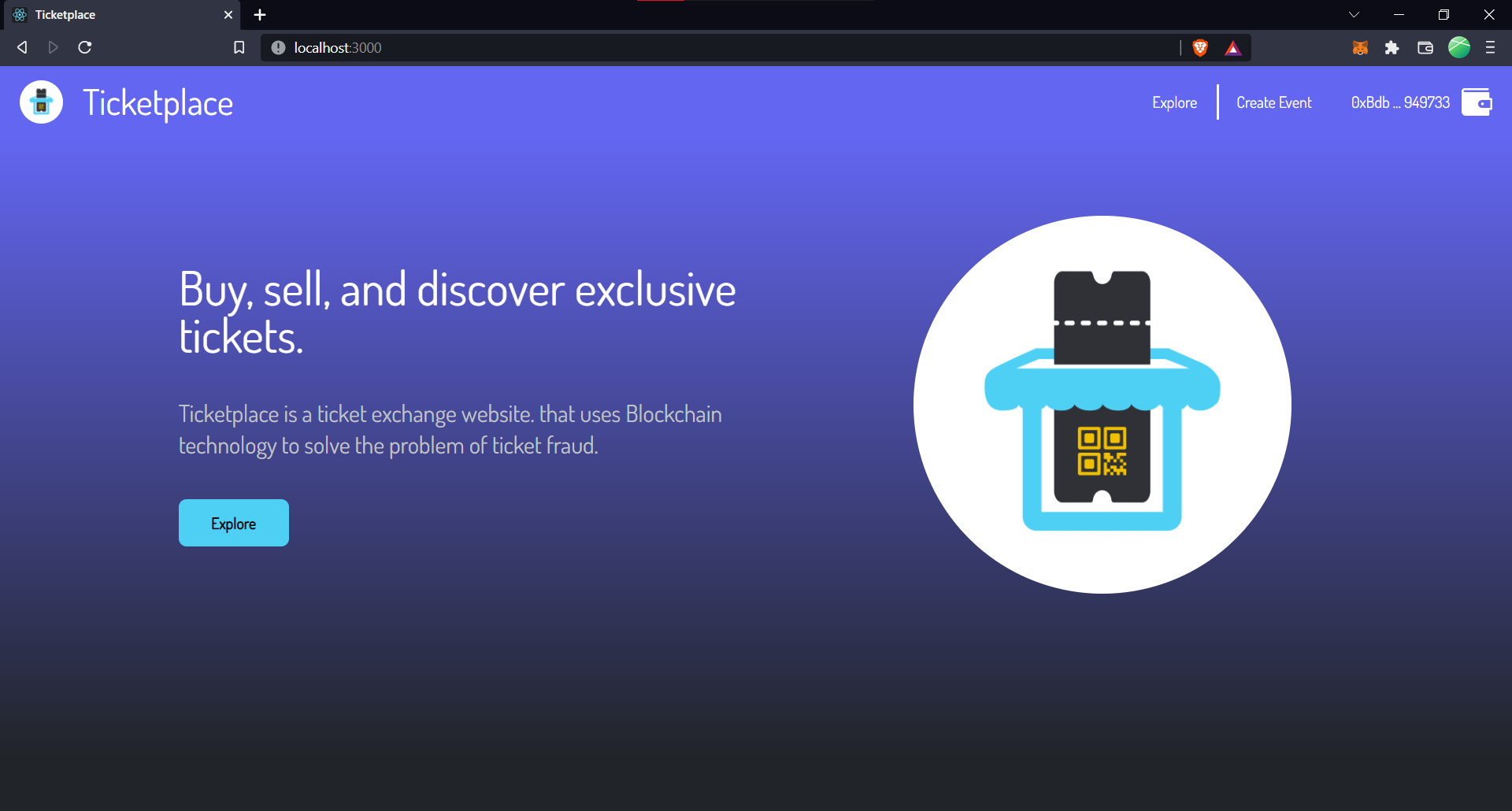Image resolution: width=1512 pixels, height=811 pixels.
Task: Open the Brave Rewards triangle icon
Action: coord(1233,49)
